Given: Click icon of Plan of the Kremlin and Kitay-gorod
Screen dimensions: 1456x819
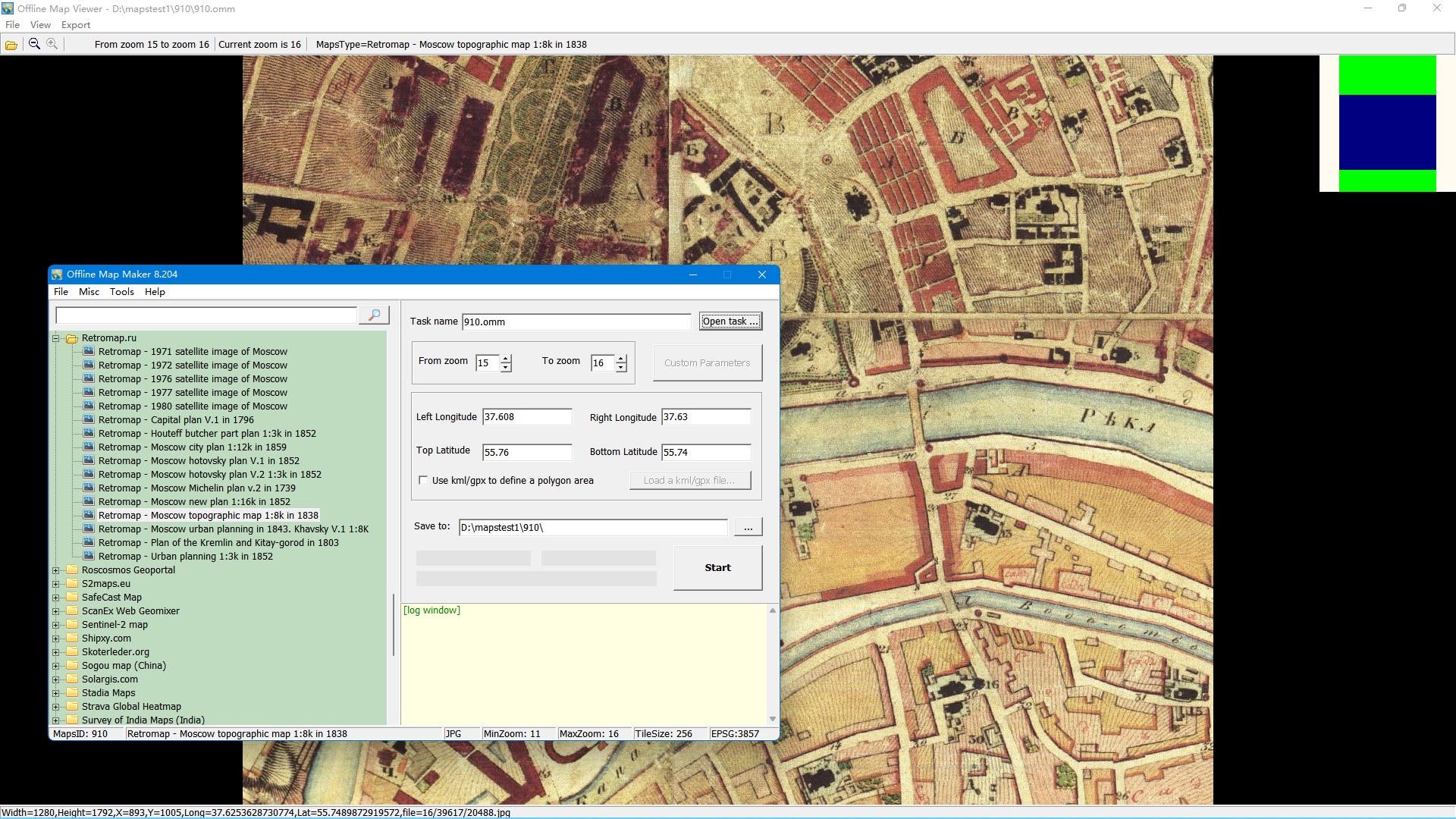Looking at the screenshot, I should pyautogui.click(x=89, y=542).
